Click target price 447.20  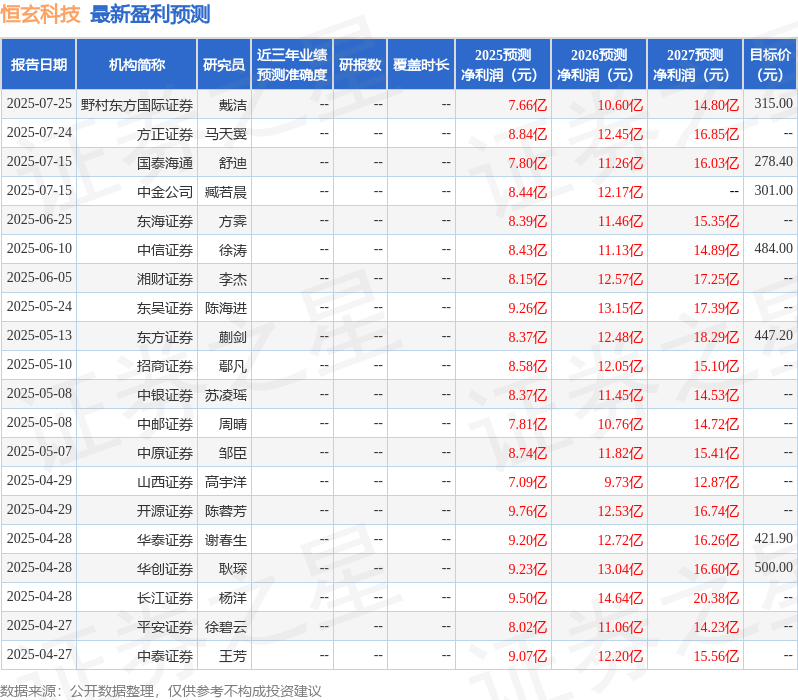pyautogui.click(x=774, y=335)
